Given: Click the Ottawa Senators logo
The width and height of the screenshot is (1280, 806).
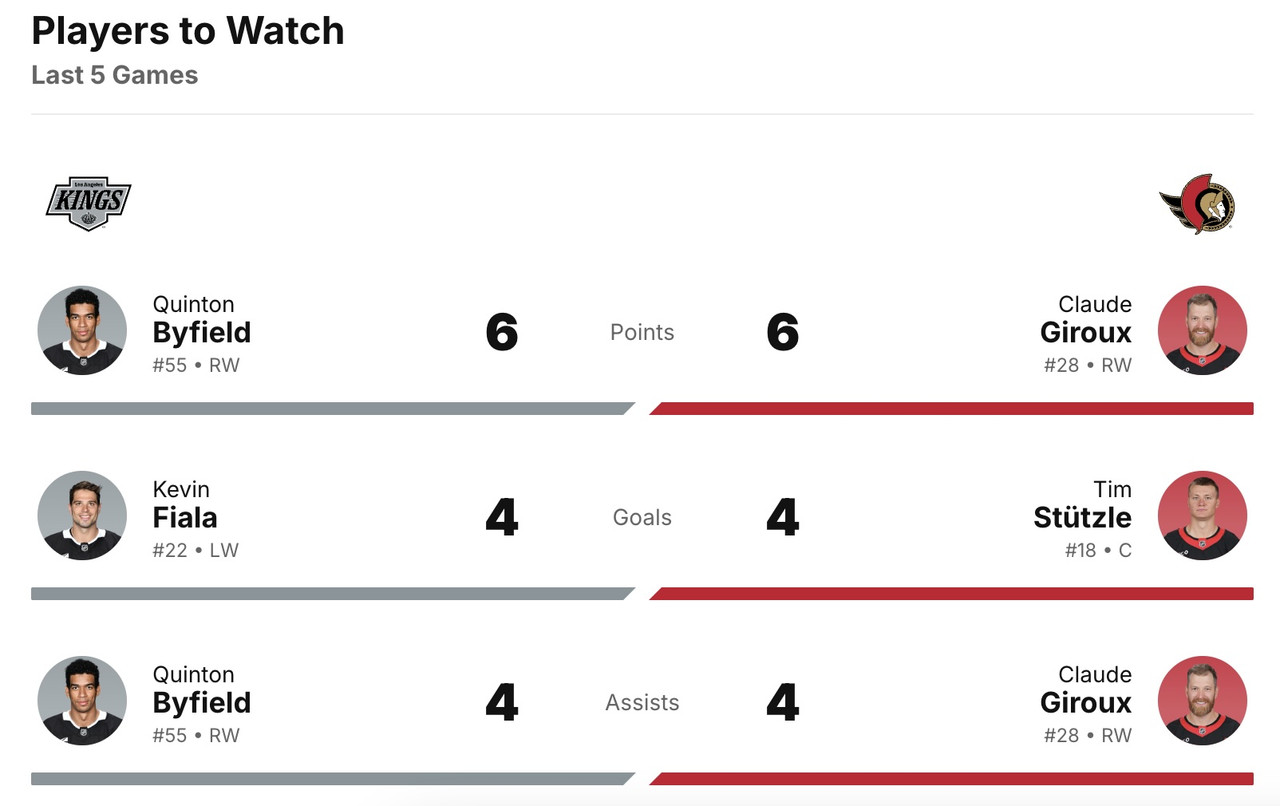Looking at the screenshot, I should [x=1197, y=203].
